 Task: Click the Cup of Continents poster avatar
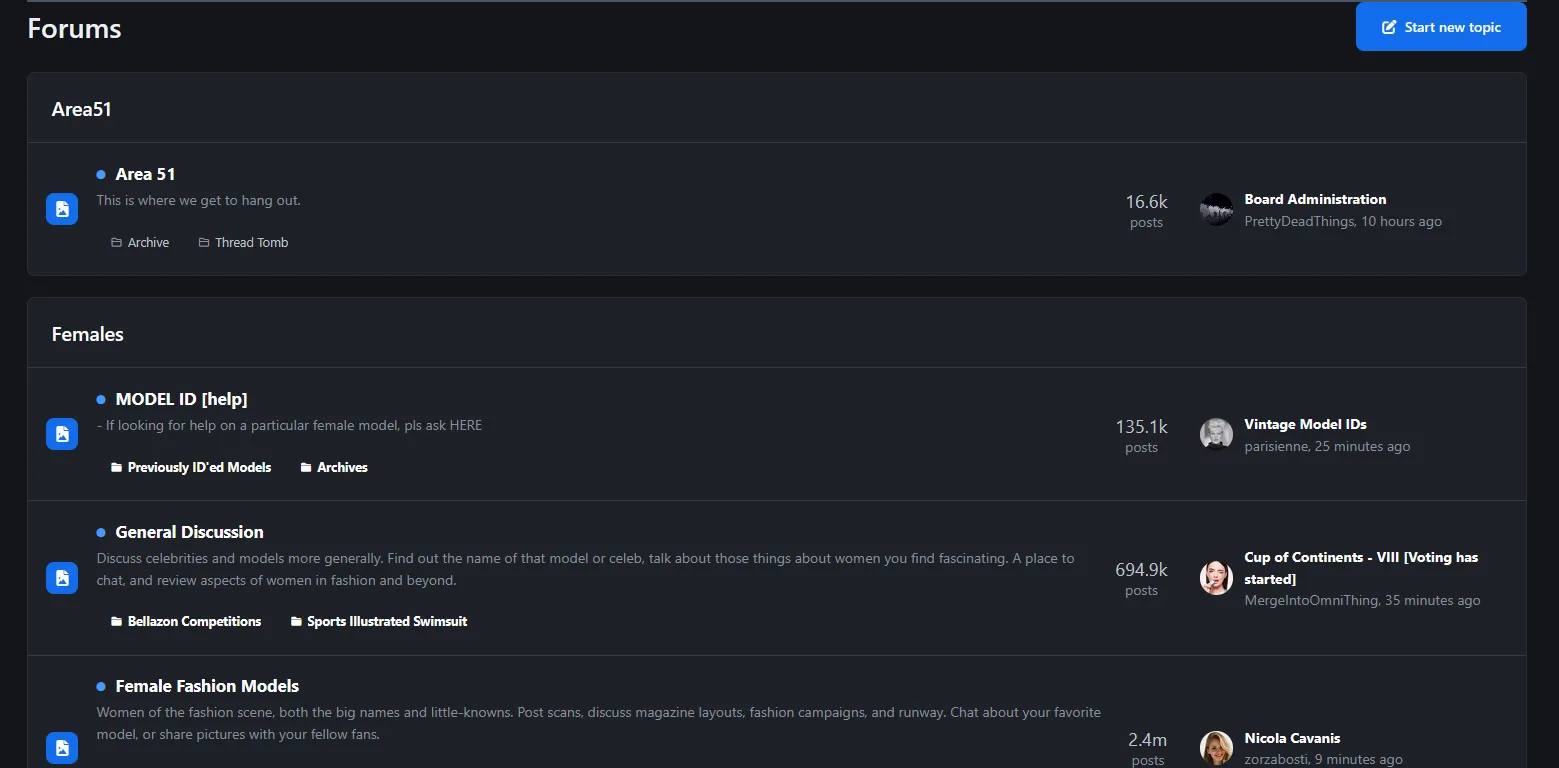pyautogui.click(x=1216, y=578)
